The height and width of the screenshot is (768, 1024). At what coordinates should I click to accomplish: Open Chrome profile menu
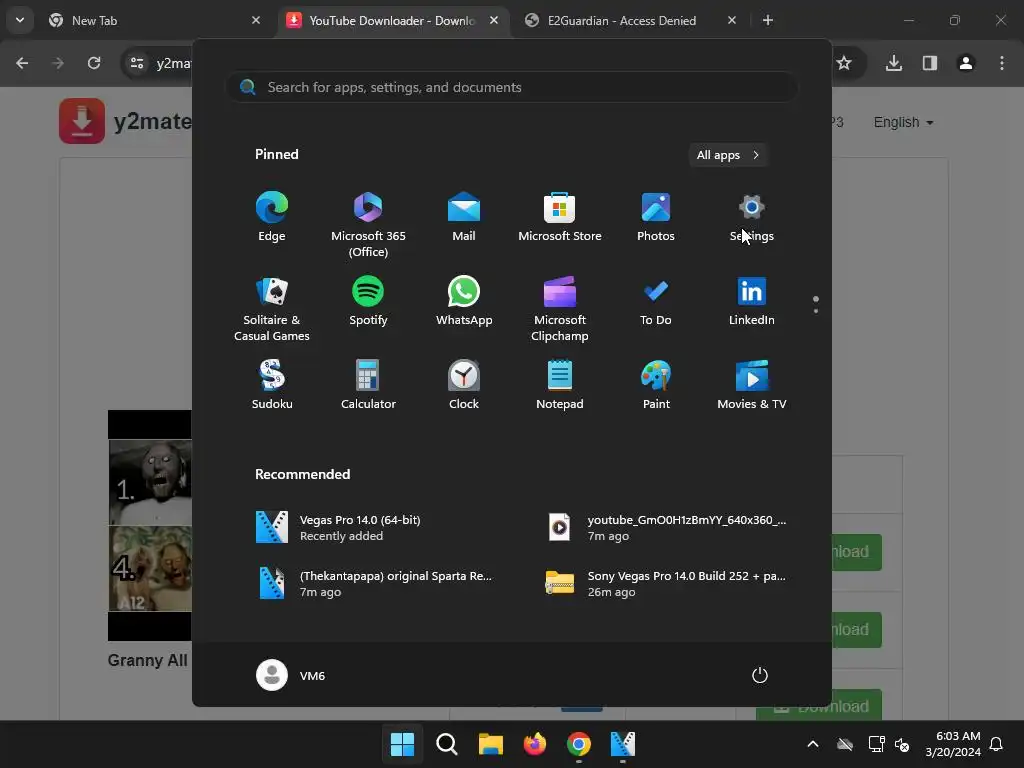(966, 63)
